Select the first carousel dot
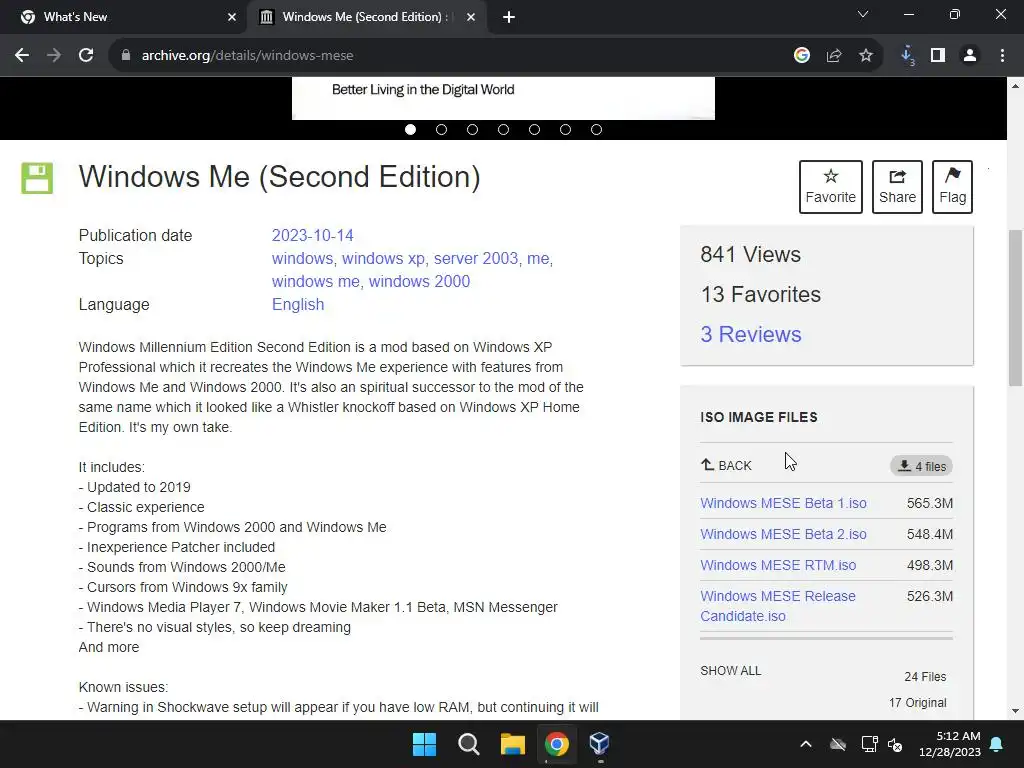 pyautogui.click(x=410, y=129)
